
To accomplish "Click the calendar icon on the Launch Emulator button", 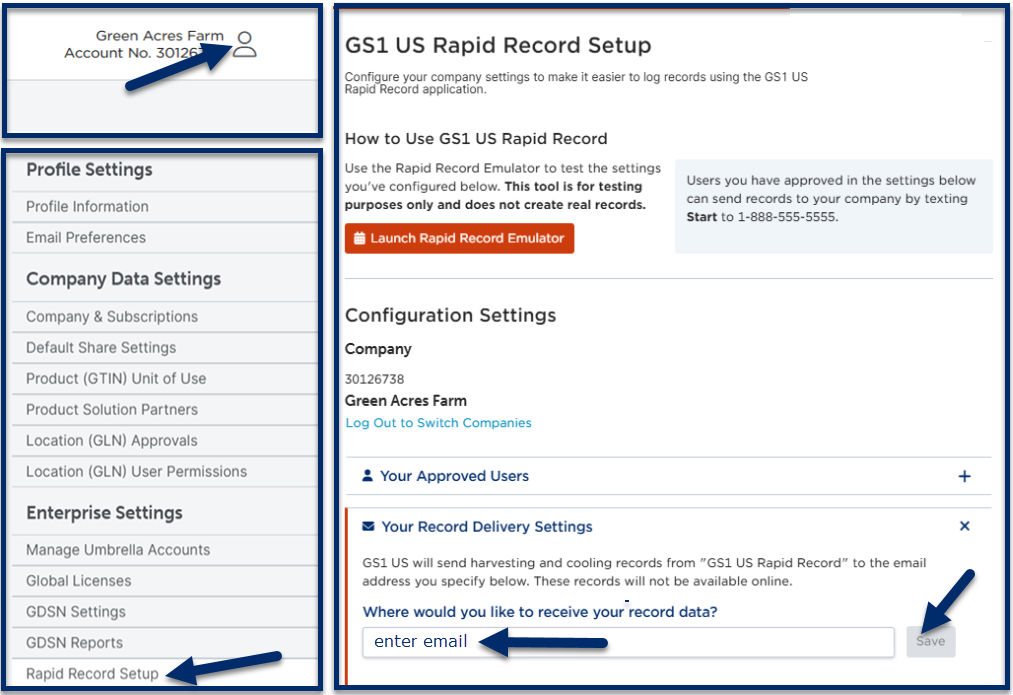I will click(x=360, y=238).
